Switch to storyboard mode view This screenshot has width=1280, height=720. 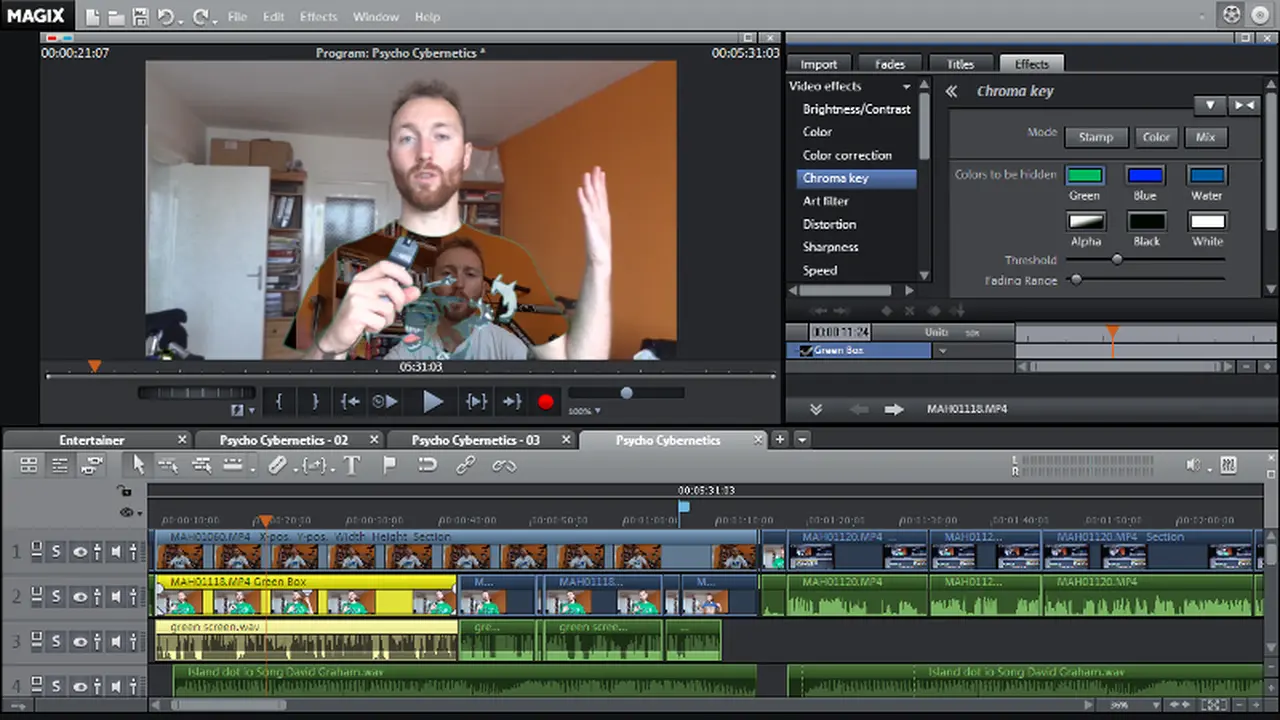29,465
